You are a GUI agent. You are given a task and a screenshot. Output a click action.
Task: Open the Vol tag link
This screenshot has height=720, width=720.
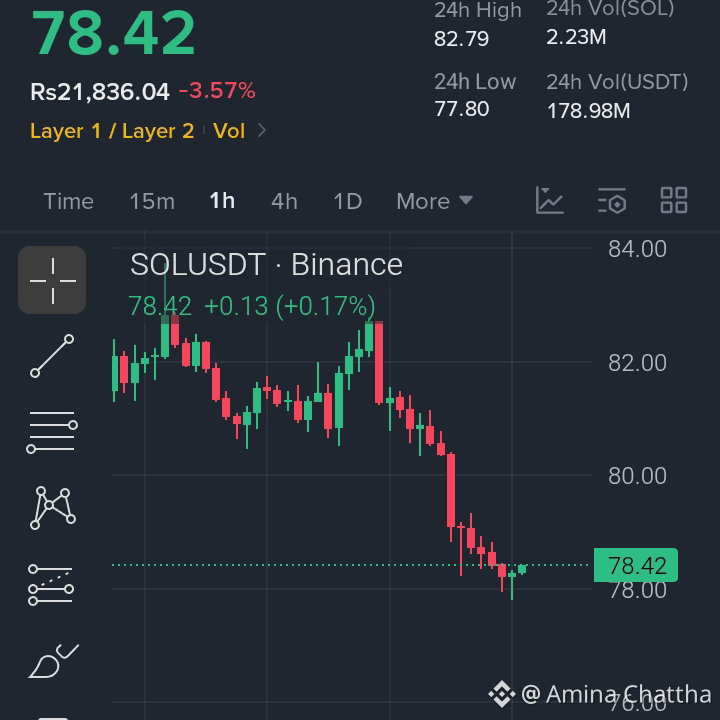(229, 131)
